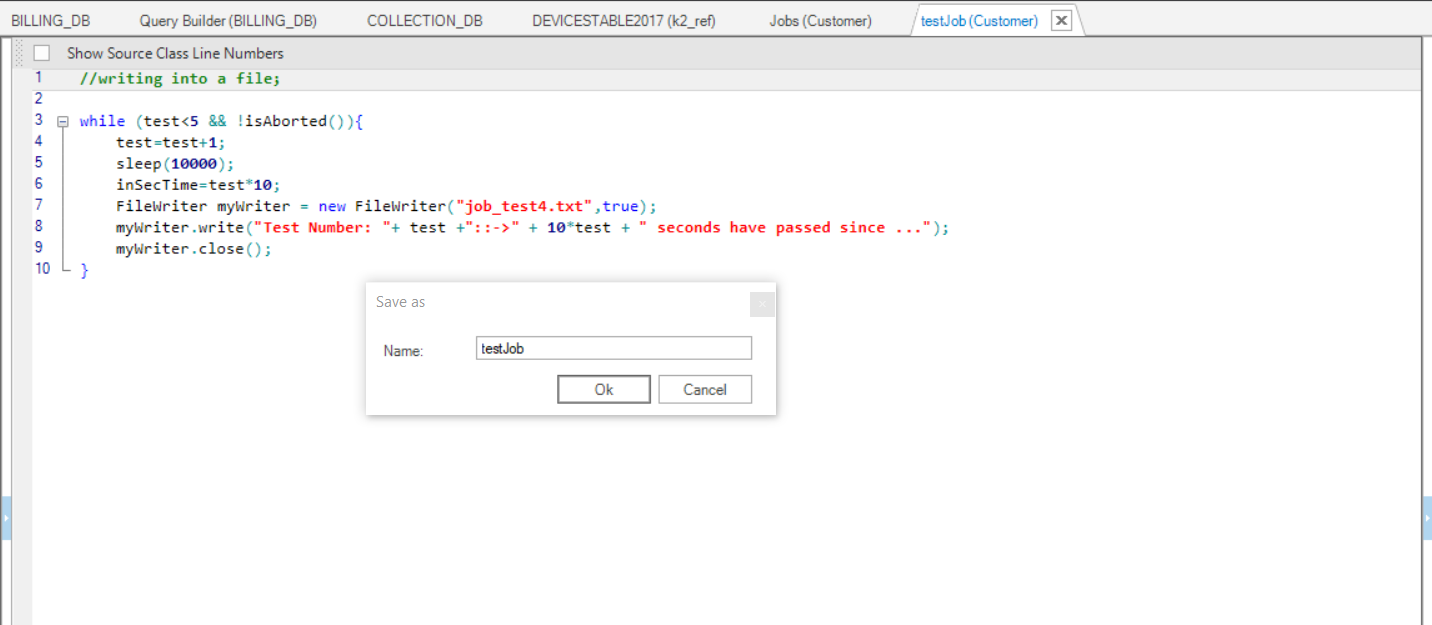Collapse the while loop code block

tap(63, 122)
